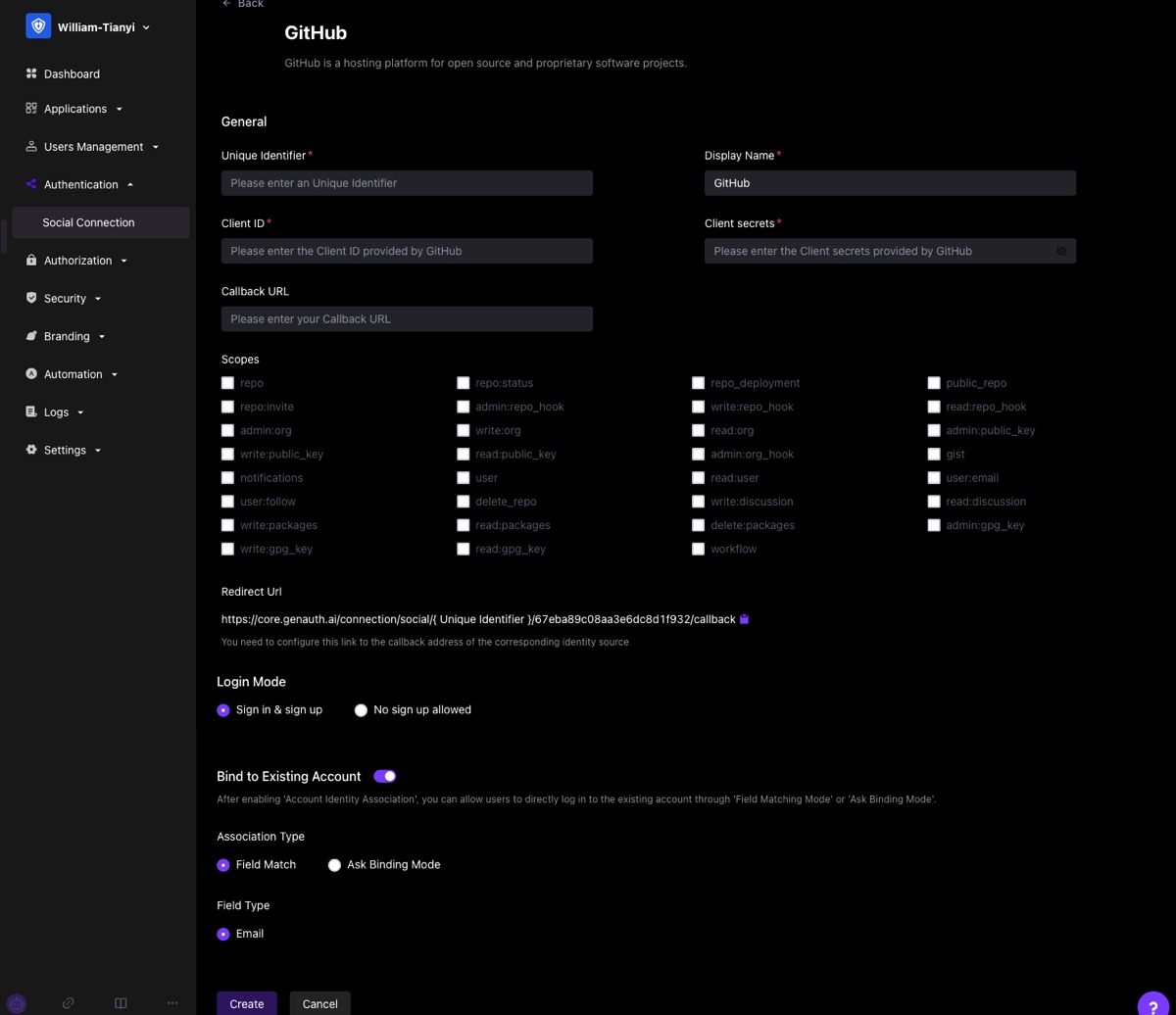The width and height of the screenshot is (1176, 1015).
Task: Open the Dashboard menu label
Action: [x=72, y=73]
